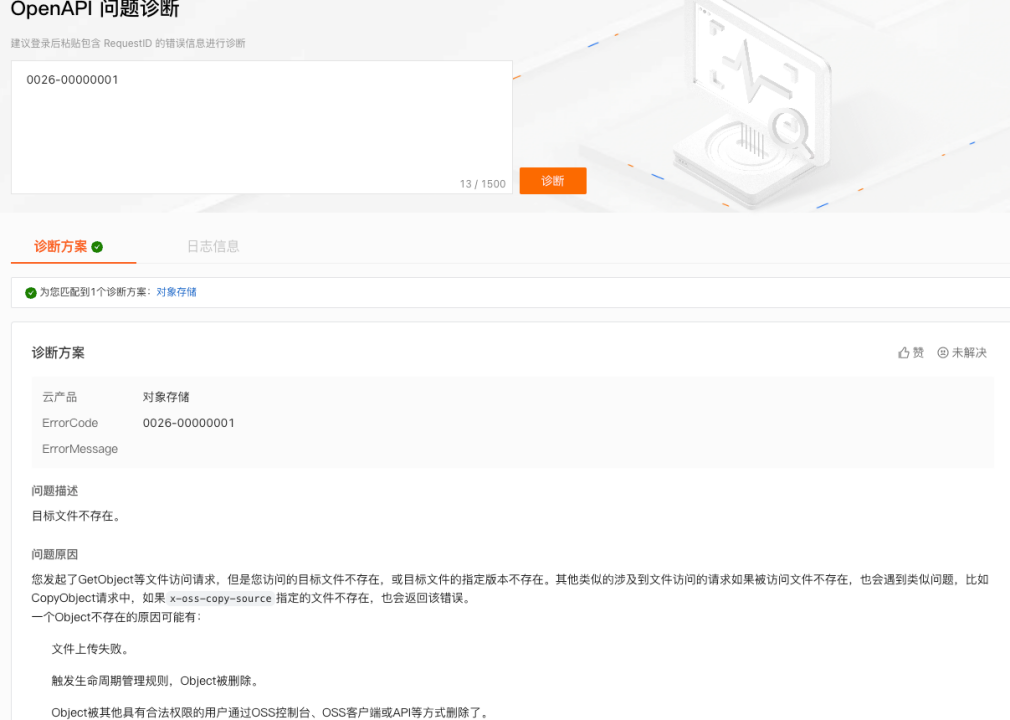Screen dimensions: 1010x720
Task: Switch to the 日志信息 tab
Action: [x=213, y=246]
